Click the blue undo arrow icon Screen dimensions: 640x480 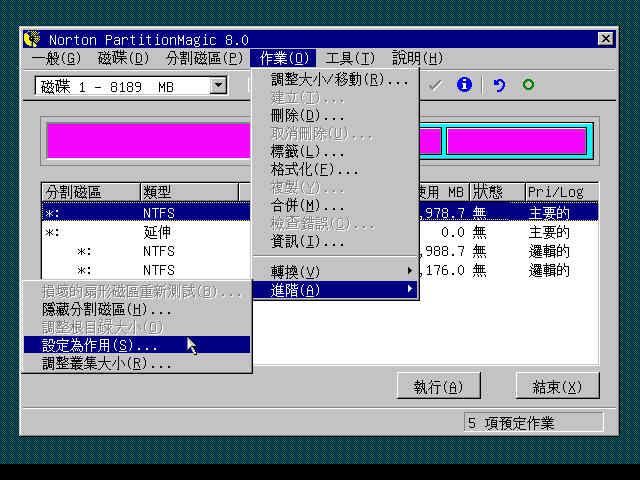(x=499, y=85)
